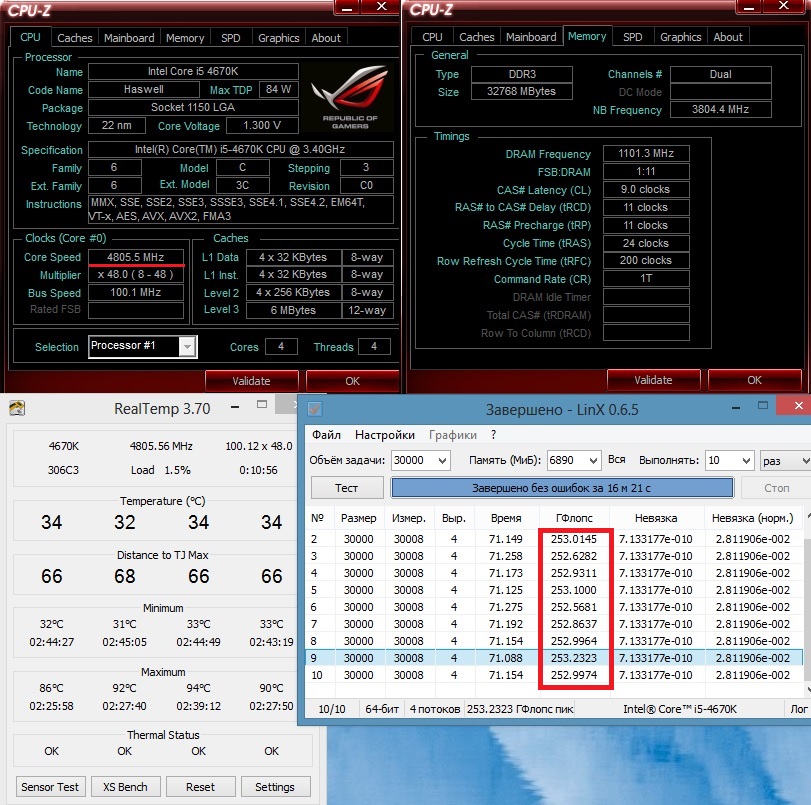Minimize the left CPU-Z window
The width and height of the screenshot is (811, 805).
coord(347,7)
